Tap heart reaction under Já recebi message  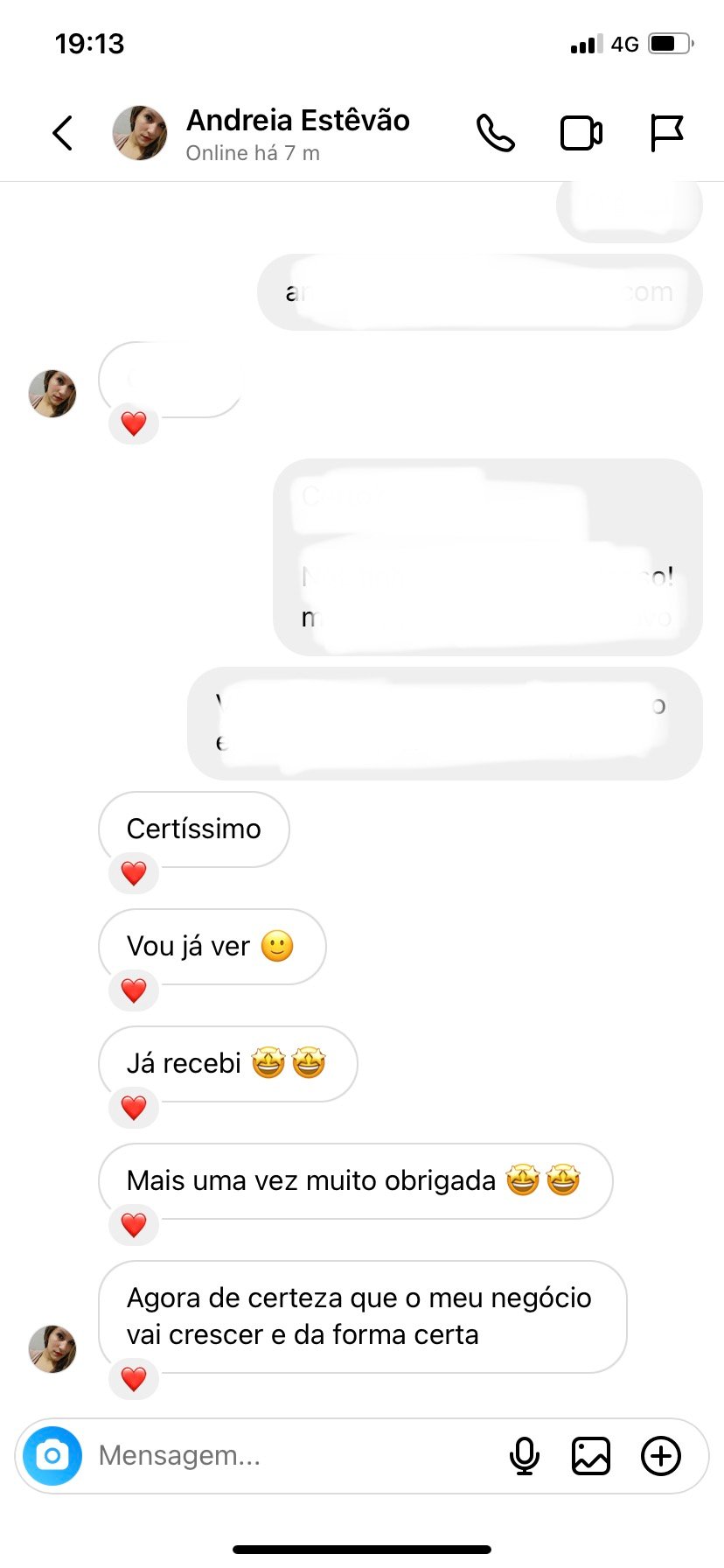coord(134,1108)
